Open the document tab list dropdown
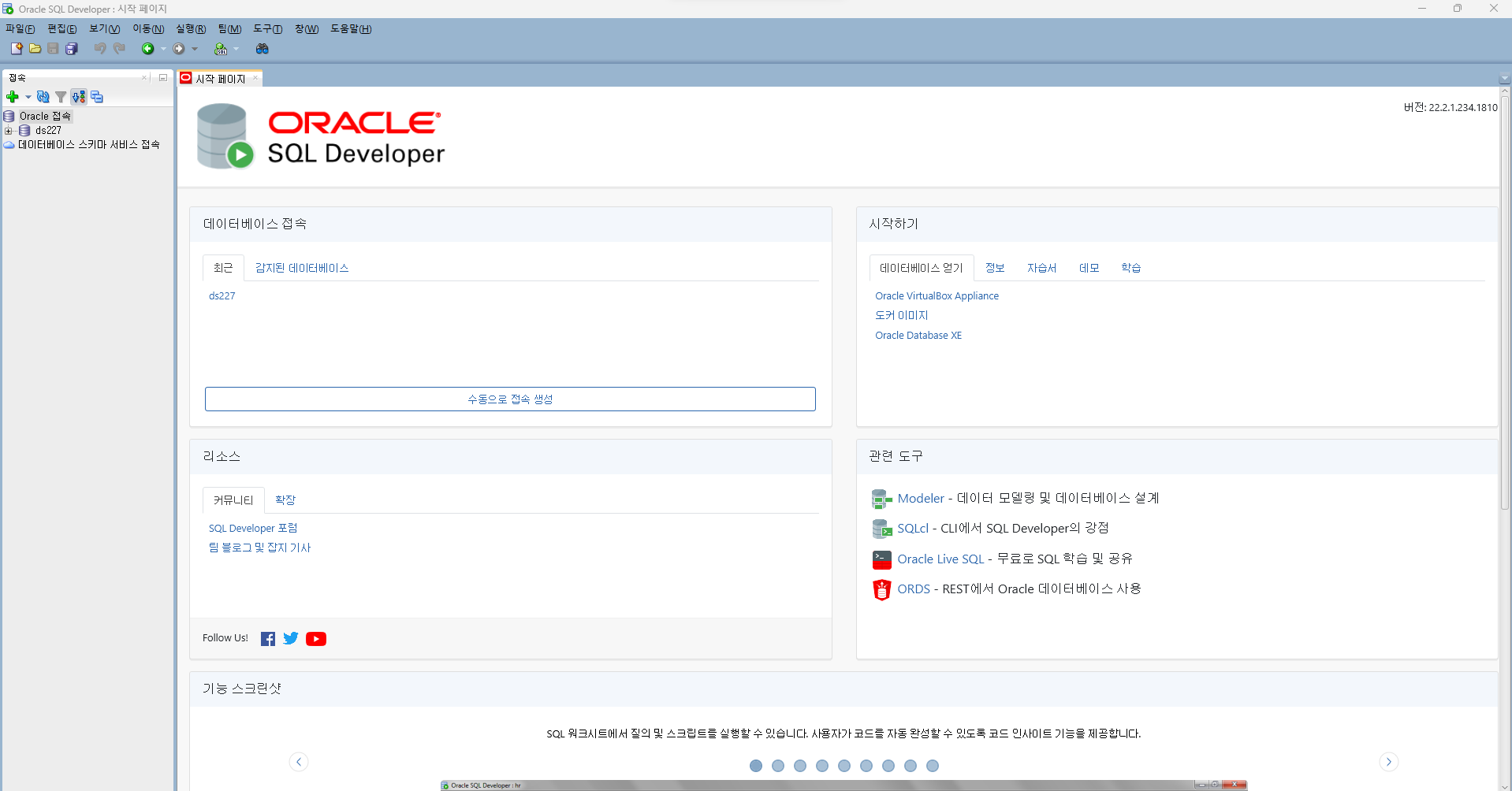Viewport: 1512px width, 791px height. click(x=1504, y=80)
